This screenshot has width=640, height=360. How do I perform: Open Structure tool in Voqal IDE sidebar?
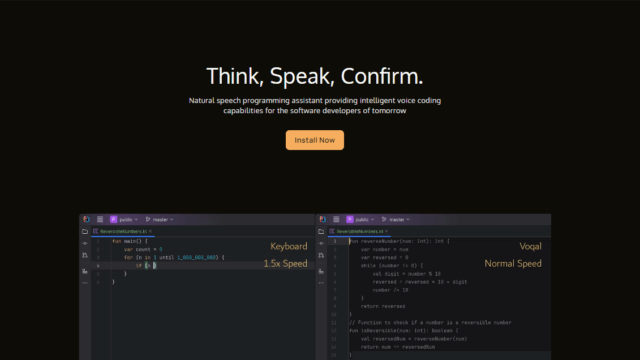point(321,271)
